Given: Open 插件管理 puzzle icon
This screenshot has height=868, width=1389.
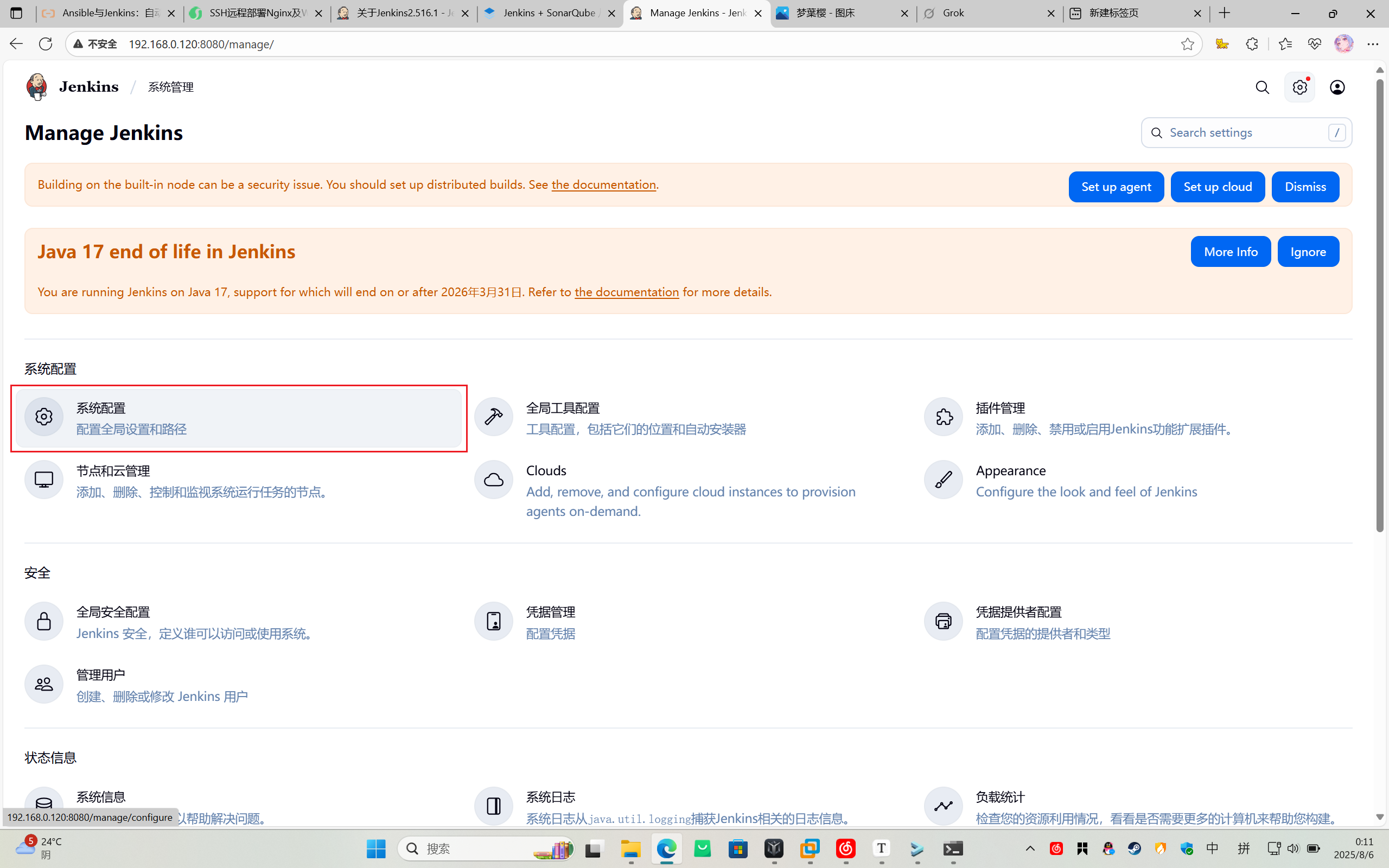Looking at the screenshot, I should [x=943, y=417].
